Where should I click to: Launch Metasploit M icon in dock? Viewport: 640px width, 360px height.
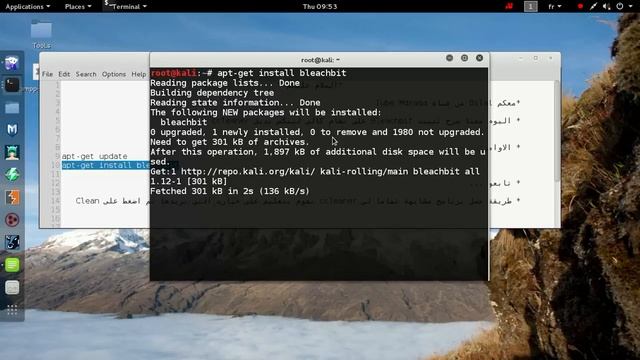[12, 130]
